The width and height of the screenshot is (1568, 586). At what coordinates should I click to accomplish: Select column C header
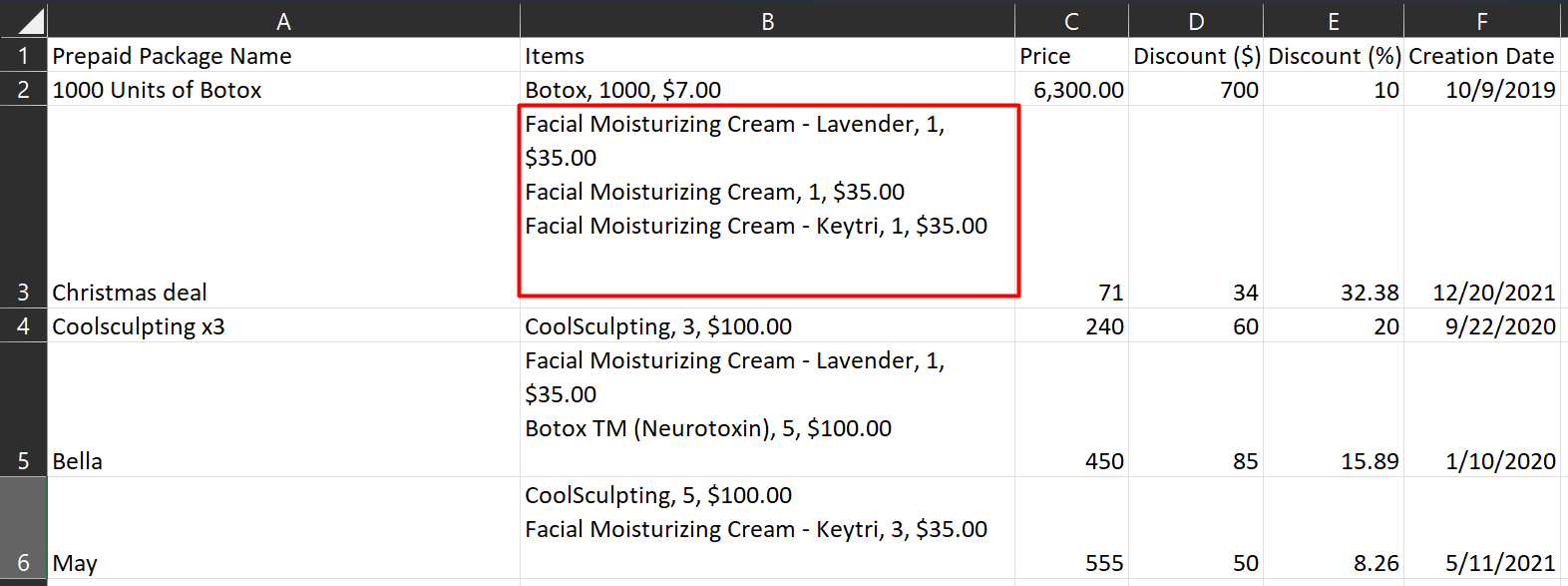coord(1071,20)
